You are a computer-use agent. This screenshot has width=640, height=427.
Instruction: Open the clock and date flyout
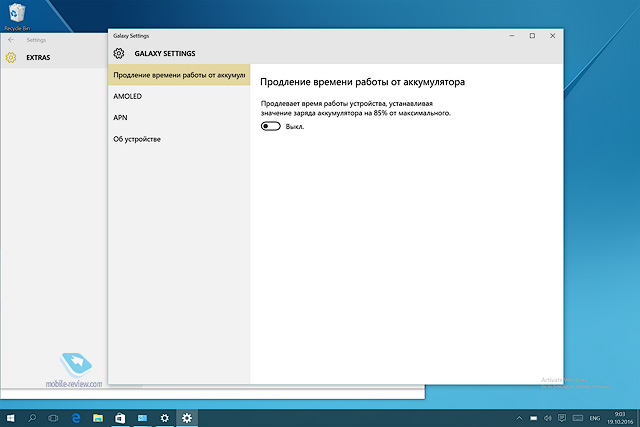pyautogui.click(x=620, y=418)
